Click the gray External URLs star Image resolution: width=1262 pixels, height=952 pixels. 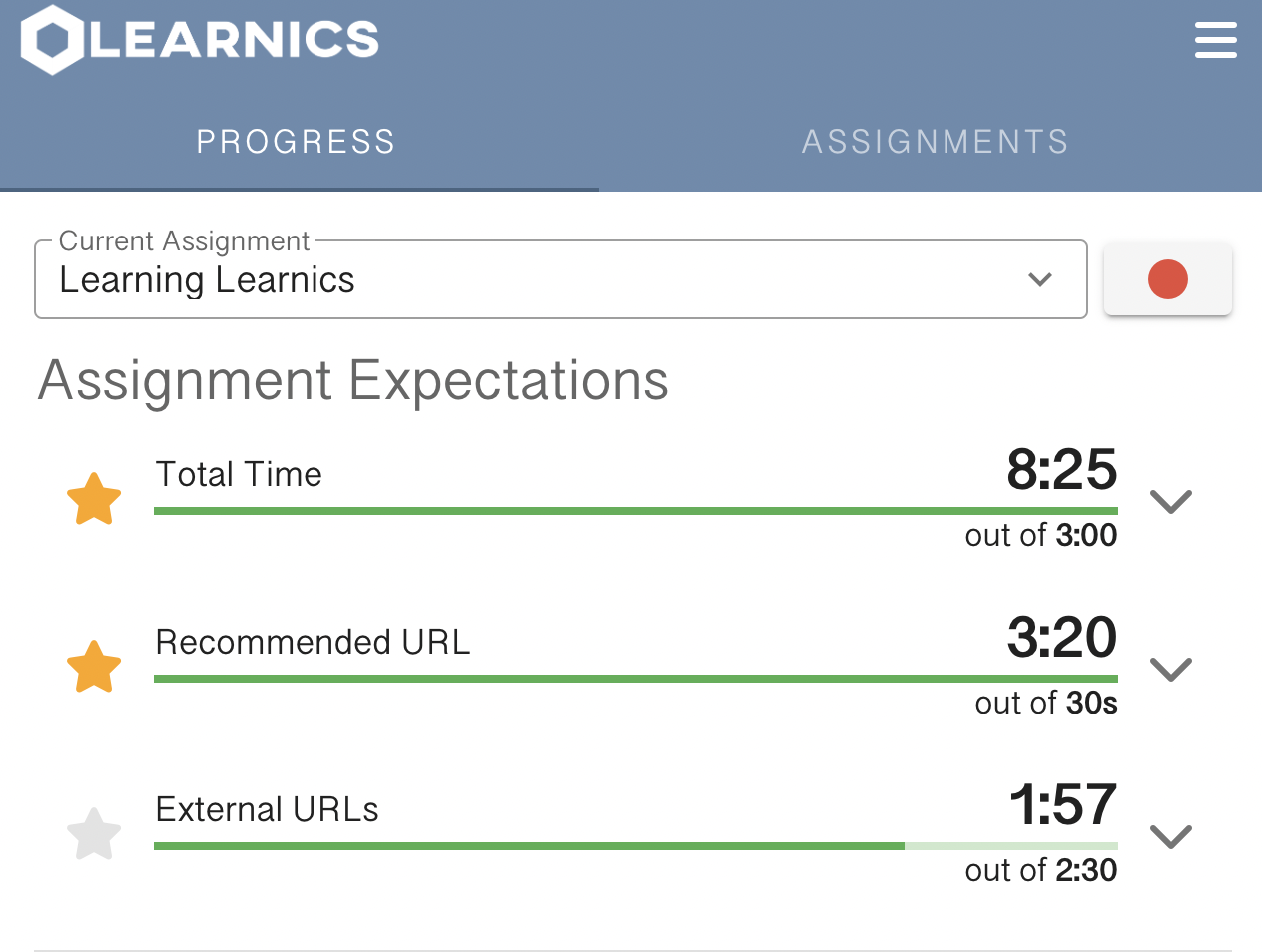point(94,834)
